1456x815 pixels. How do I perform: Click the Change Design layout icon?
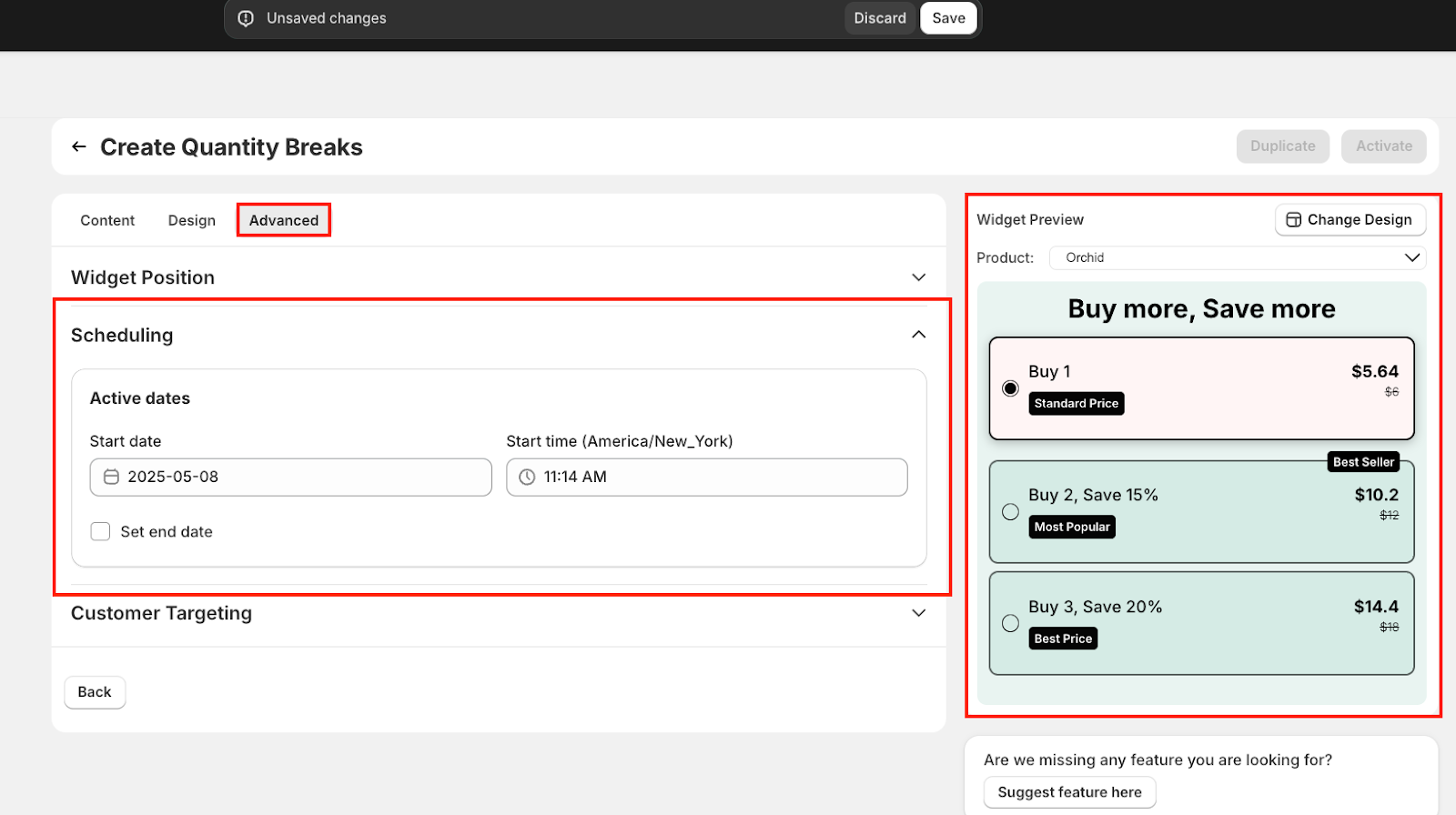coord(1293,220)
